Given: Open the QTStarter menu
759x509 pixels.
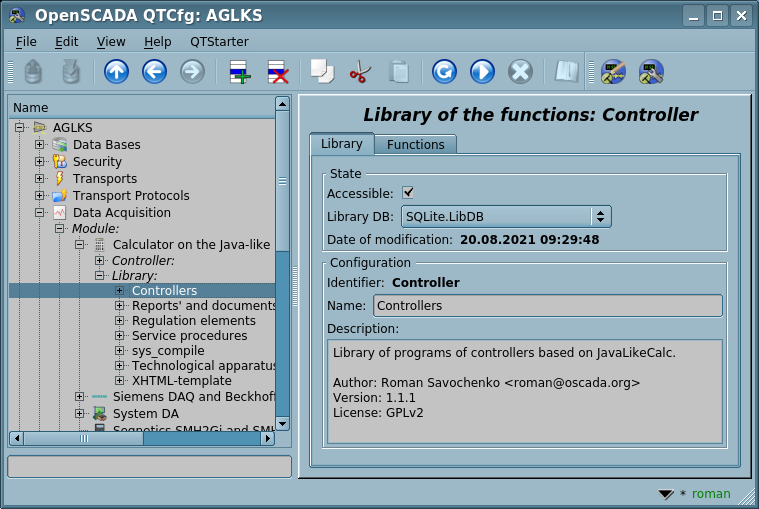Looking at the screenshot, I should coord(219,42).
